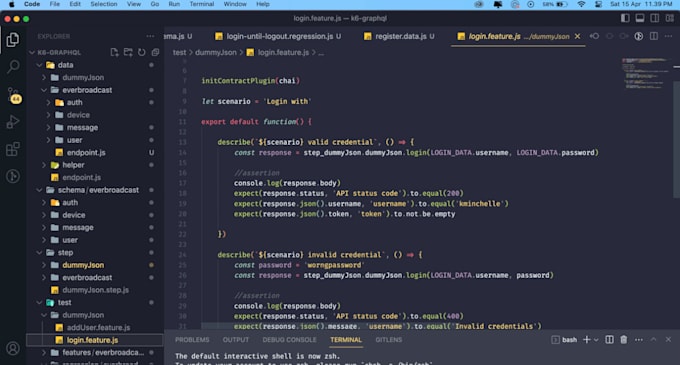Switch to register.data.js tab
Viewport: 680px width, 365px height.
[x=399, y=36]
